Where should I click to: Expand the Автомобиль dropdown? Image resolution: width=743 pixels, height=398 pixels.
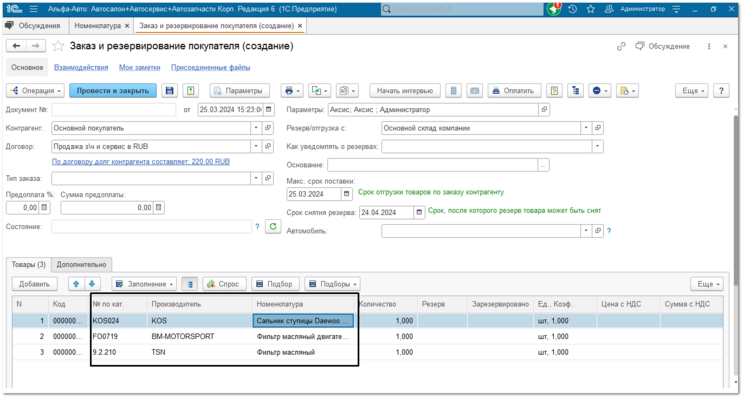[x=586, y=231]
